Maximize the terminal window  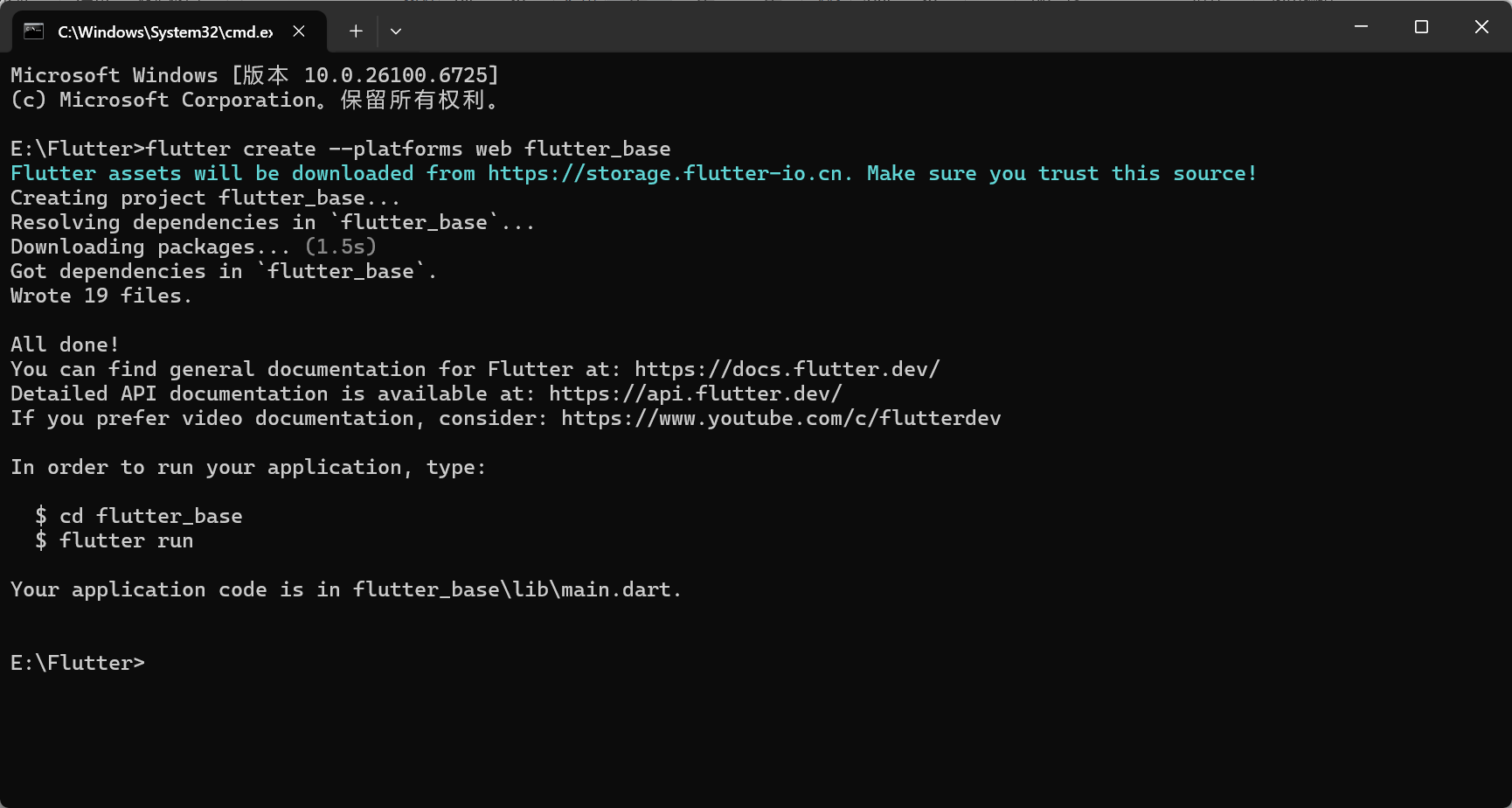pyautogui.click(x=1420, y=26)
